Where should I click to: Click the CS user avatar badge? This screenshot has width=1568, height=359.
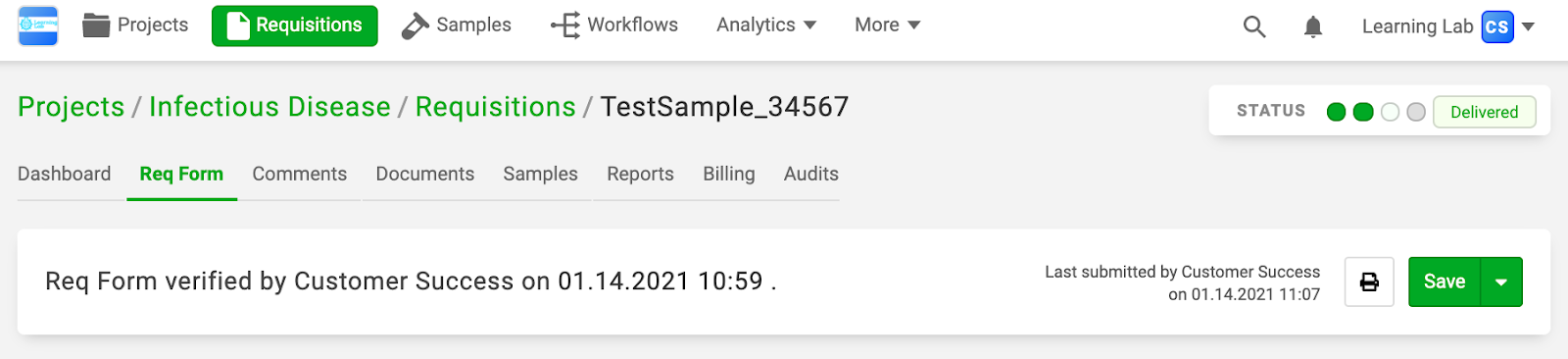[x=1496, y=26]
